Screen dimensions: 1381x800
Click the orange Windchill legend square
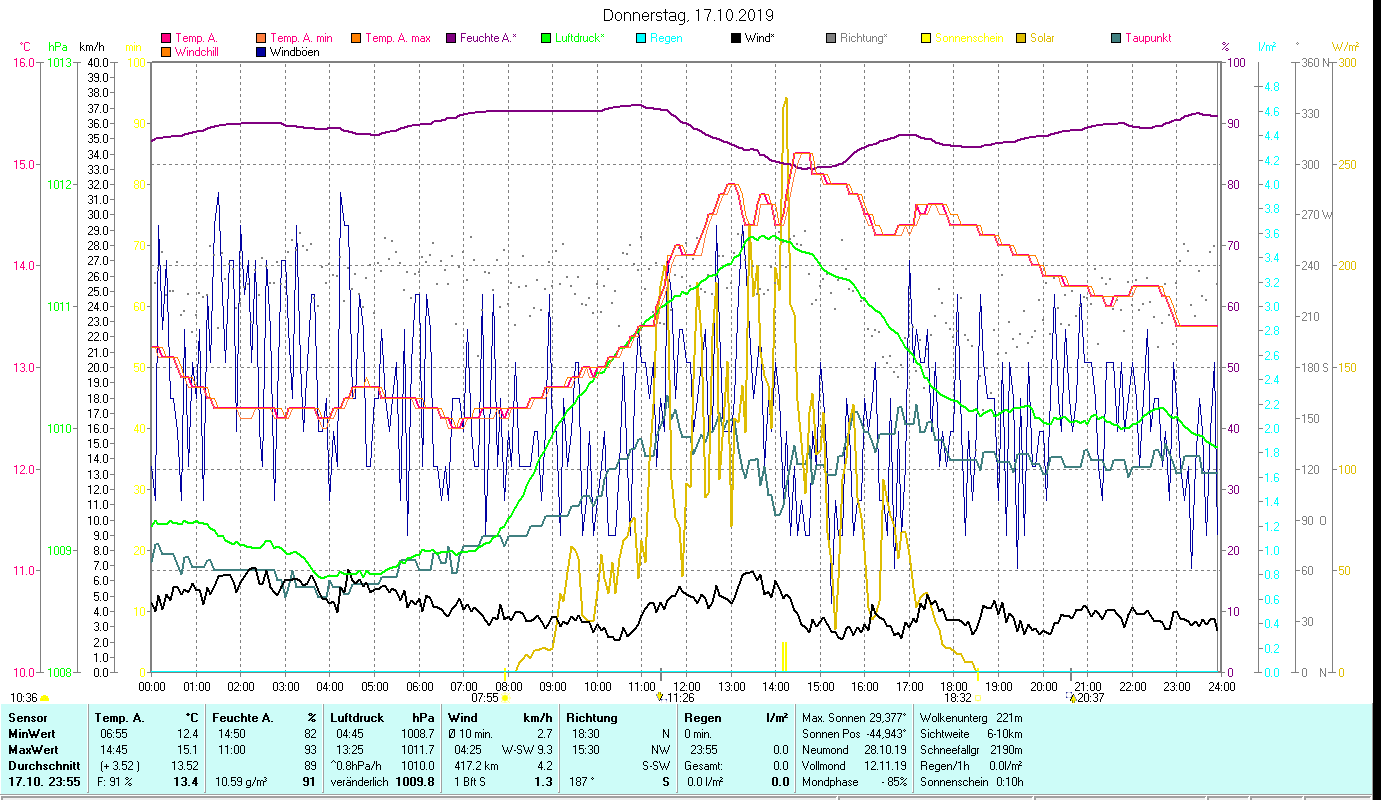166,52
